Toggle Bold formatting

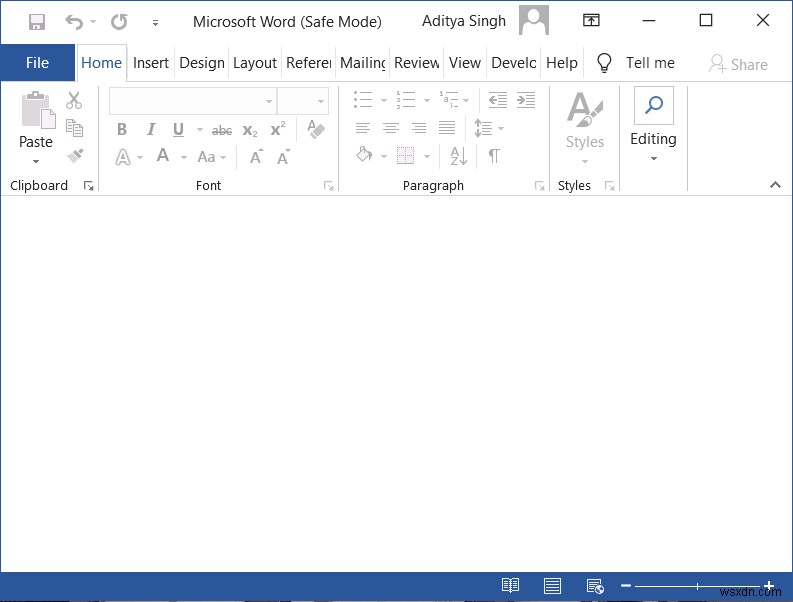coord(122,129)
